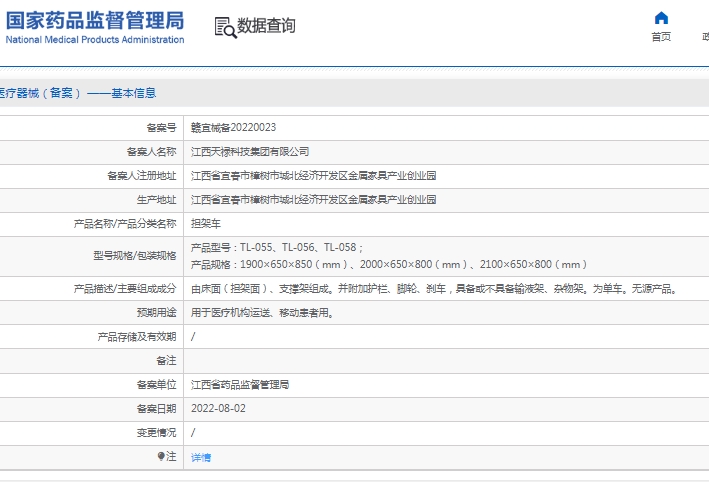Screen dimensions: 709x482
Task: Click the model line TL-055、TL-056、TL-058
Action: 277,248
